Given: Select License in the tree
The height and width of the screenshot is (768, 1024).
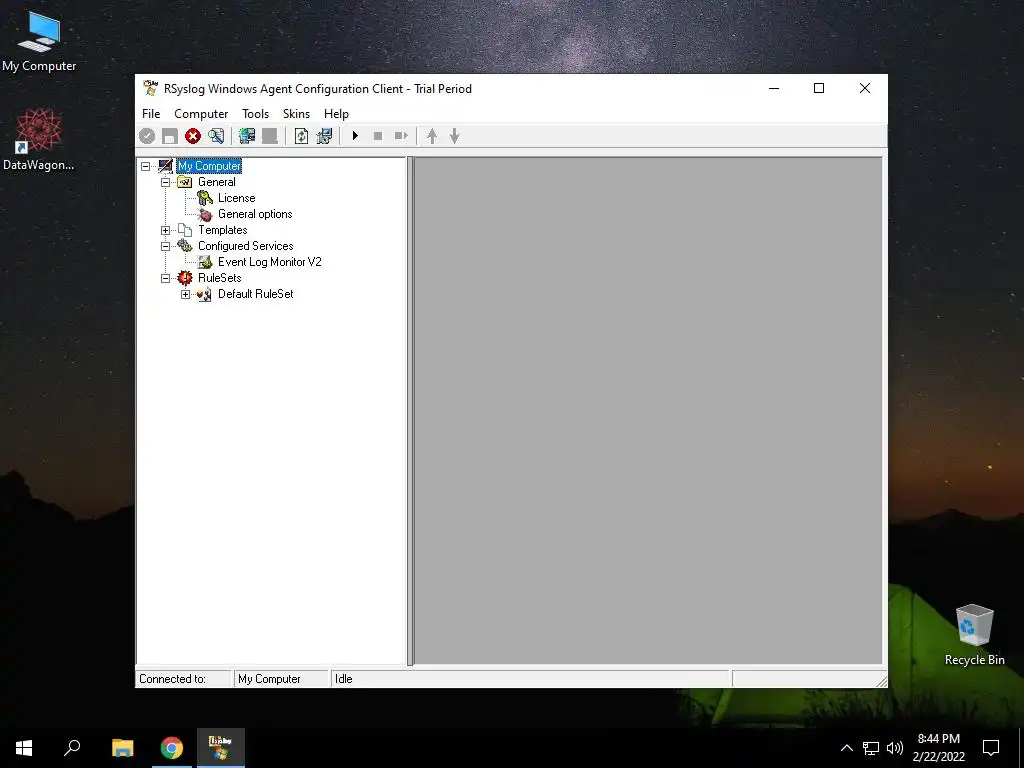Looking at the screenshot, I should click(236, 198).
